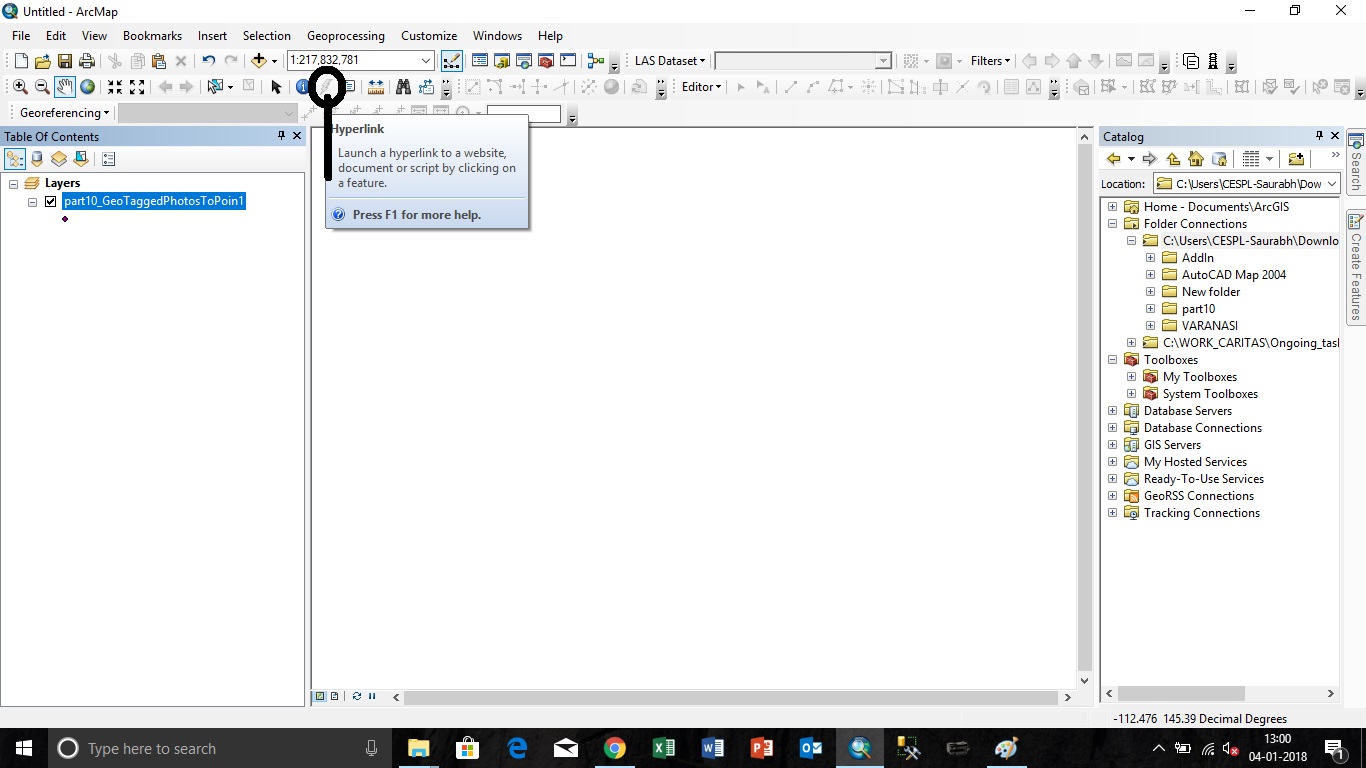Image resolution: width=1366 pixels, height=768 pixels.
Task: Open the Bookmarks menu
Action: [152, 36]
